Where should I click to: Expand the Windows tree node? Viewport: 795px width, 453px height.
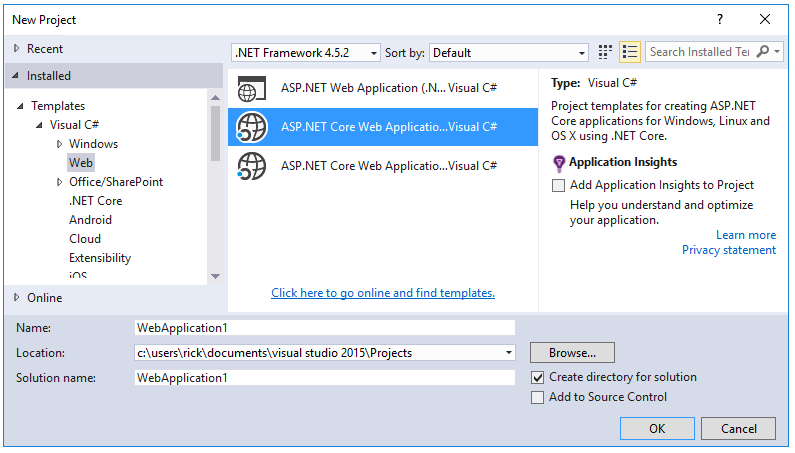[x=59, y=144]
